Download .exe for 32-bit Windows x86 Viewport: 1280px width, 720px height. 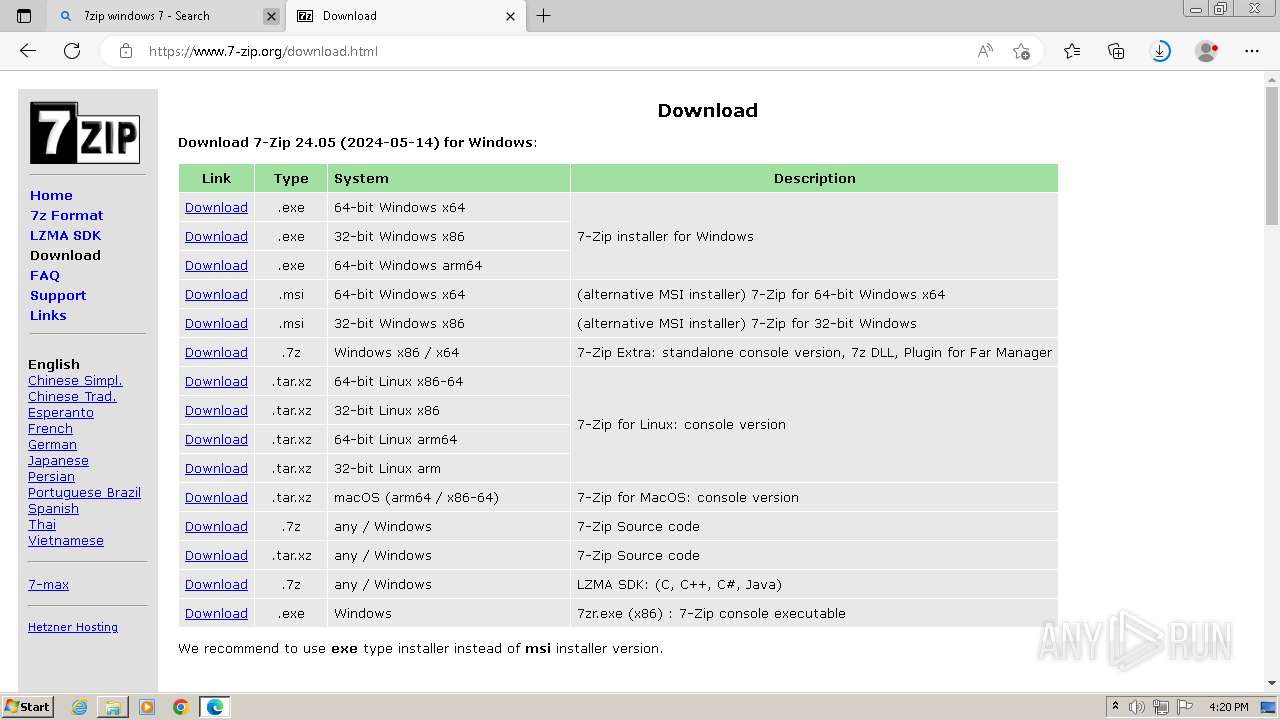pos(216,236)
